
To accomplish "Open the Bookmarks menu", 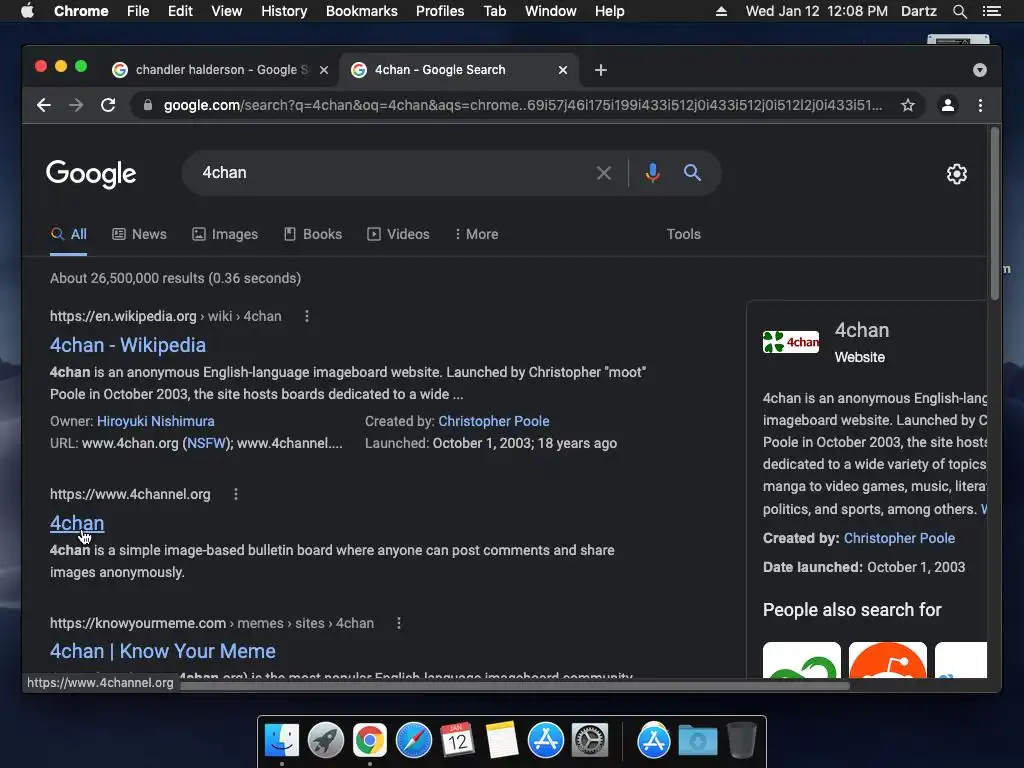I will coord(361,11).
